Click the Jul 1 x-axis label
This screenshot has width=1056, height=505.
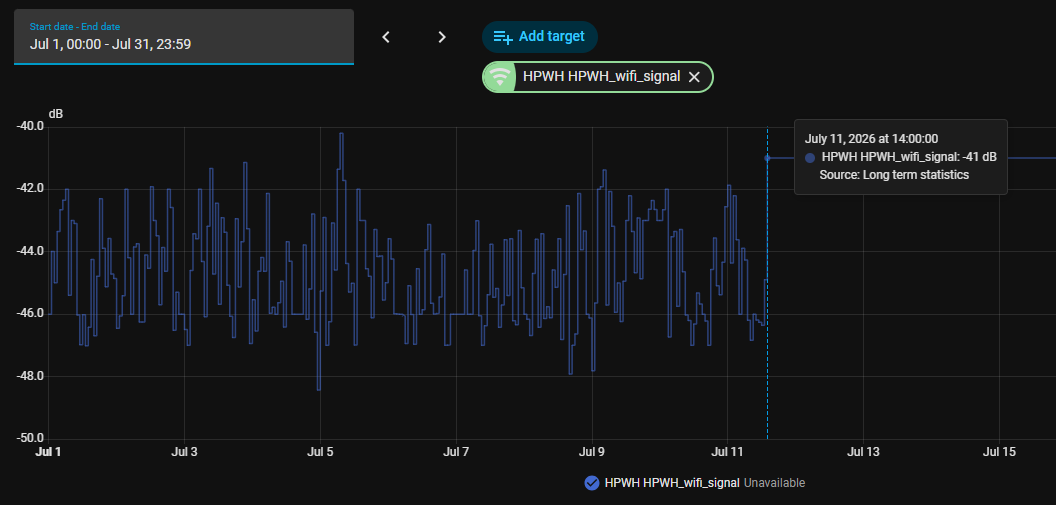[x=48, y=452]
